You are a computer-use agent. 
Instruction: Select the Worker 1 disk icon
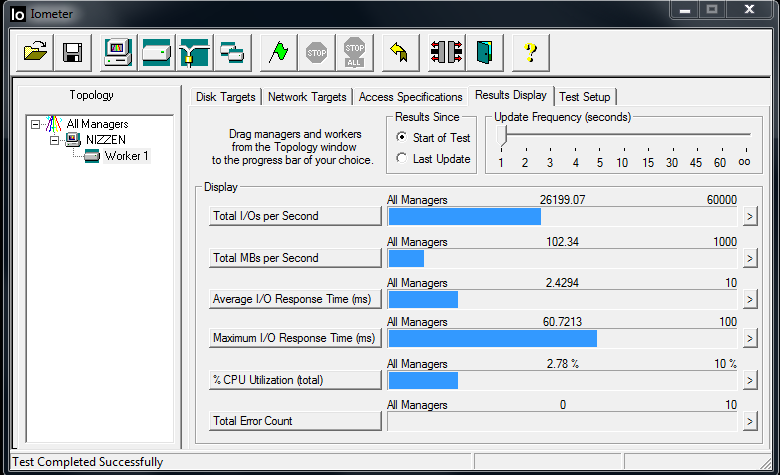[x=92, y=156]
